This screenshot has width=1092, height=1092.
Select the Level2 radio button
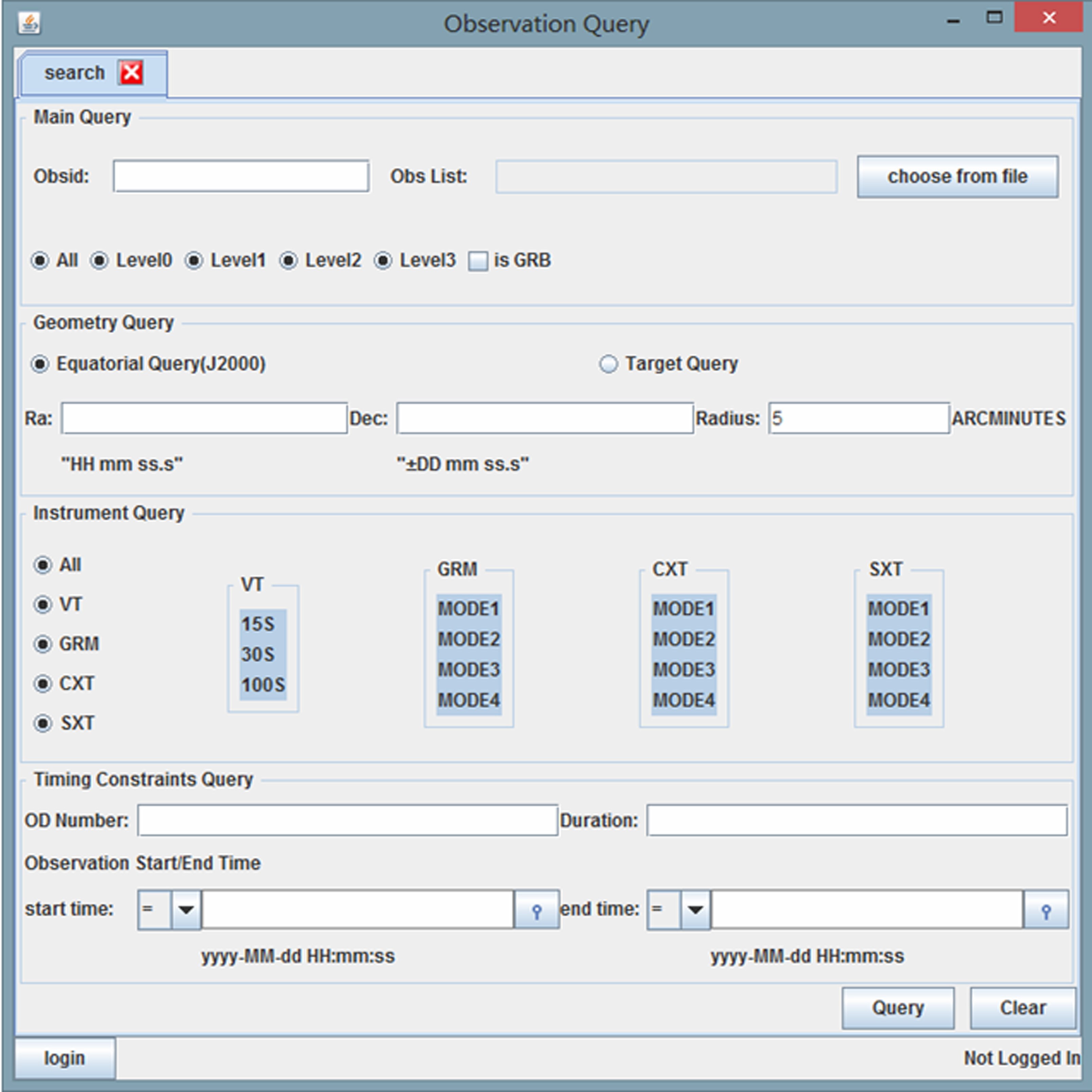(x=289, y=261)
